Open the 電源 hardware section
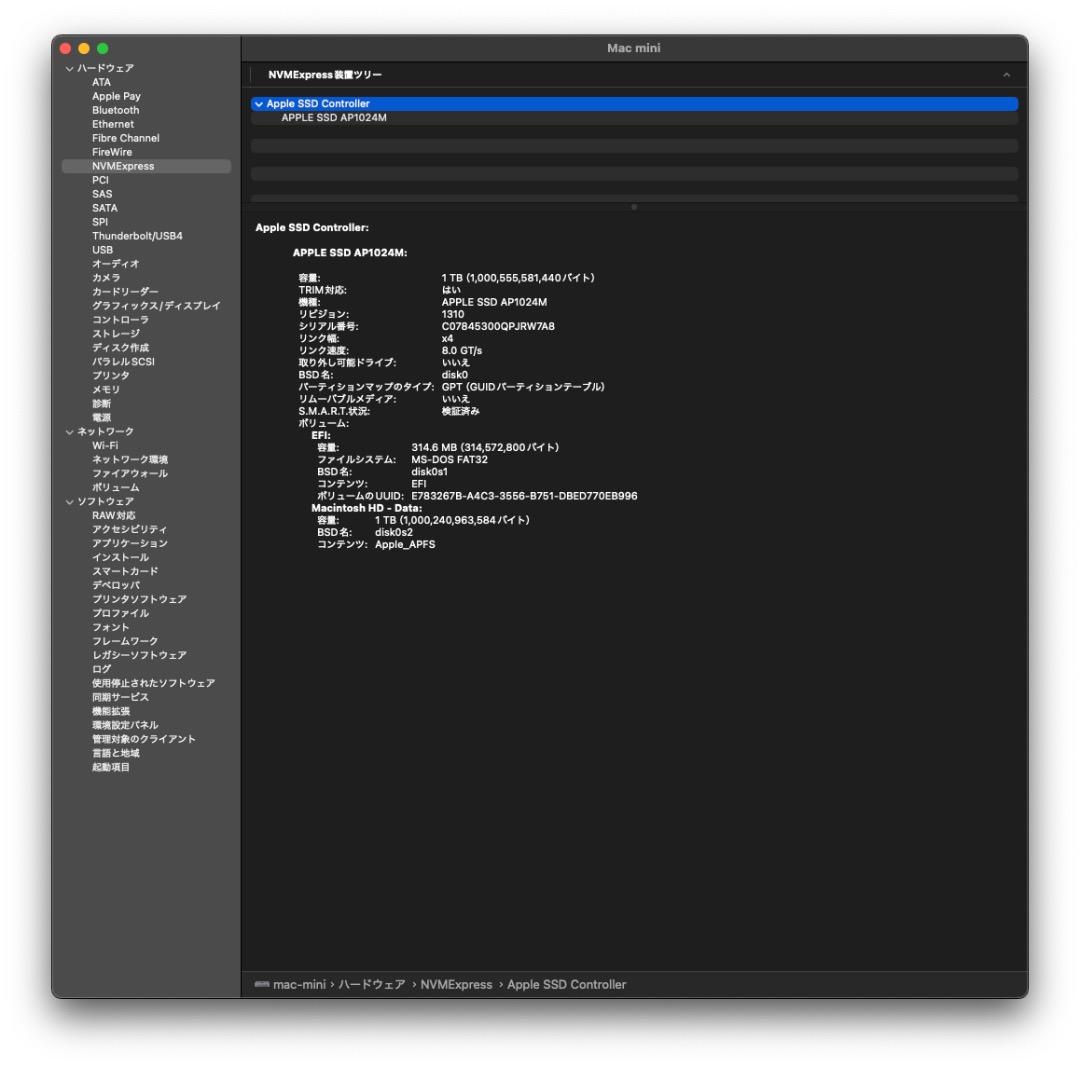The image size is (1080, 1067). coord(102,417)
